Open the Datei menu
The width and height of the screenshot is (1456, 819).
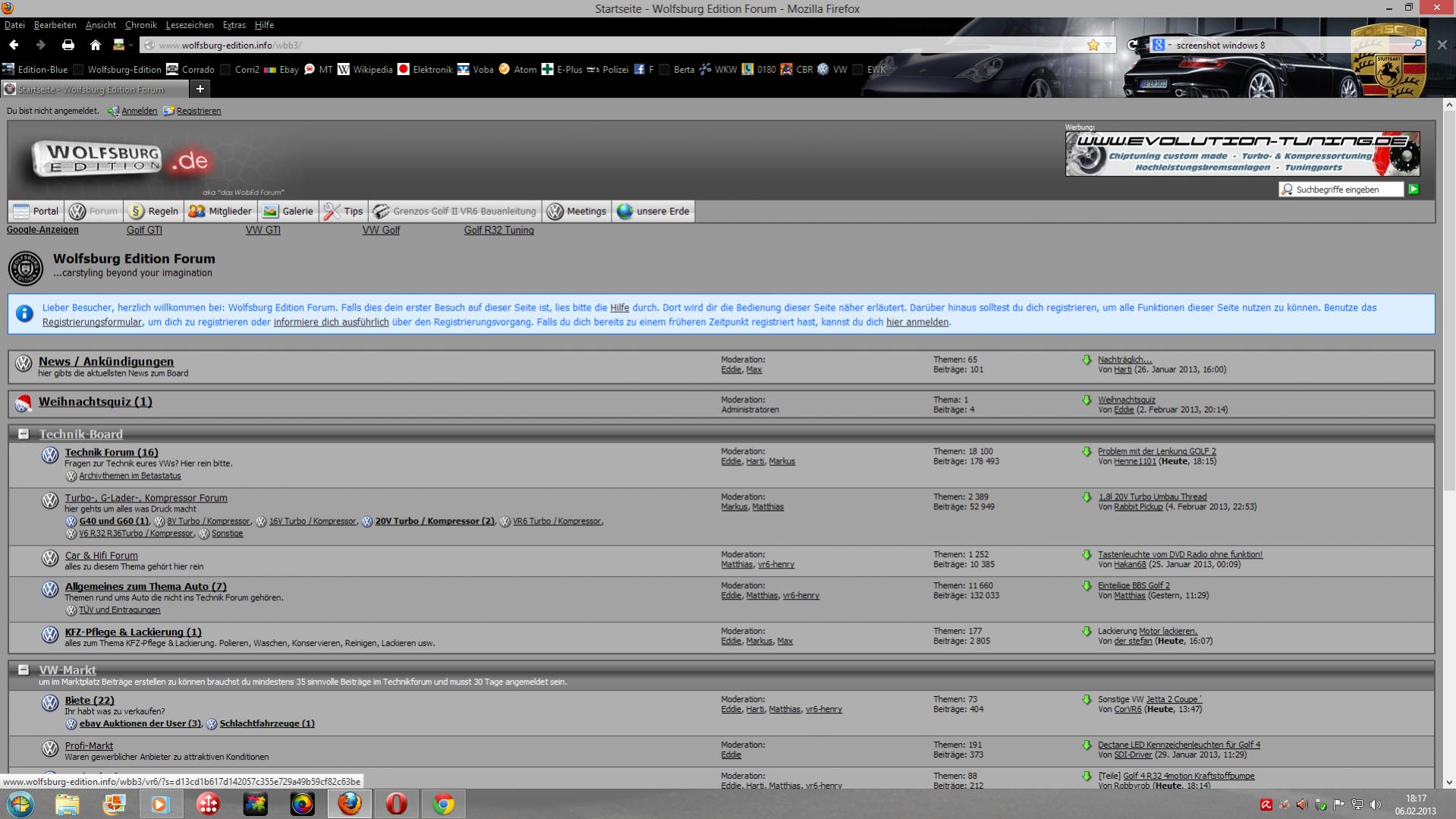tap(14, 25)
